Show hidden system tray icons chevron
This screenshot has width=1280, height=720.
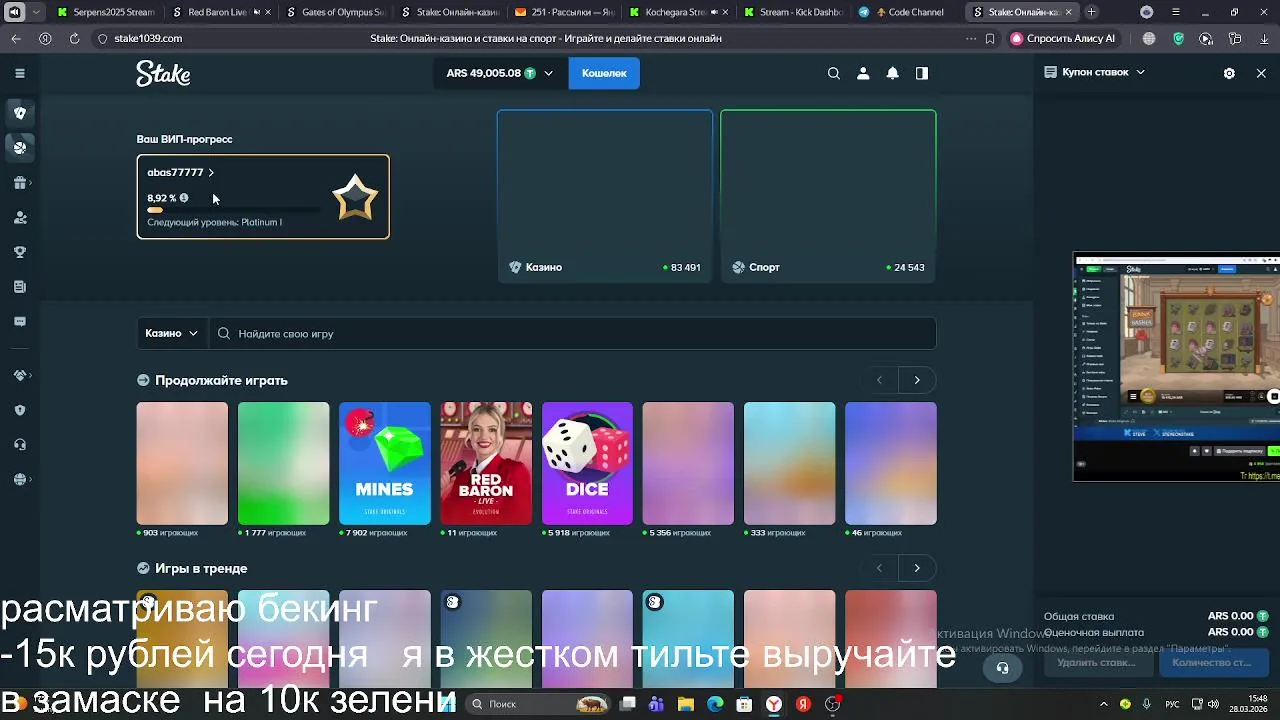click(1104, 704)
